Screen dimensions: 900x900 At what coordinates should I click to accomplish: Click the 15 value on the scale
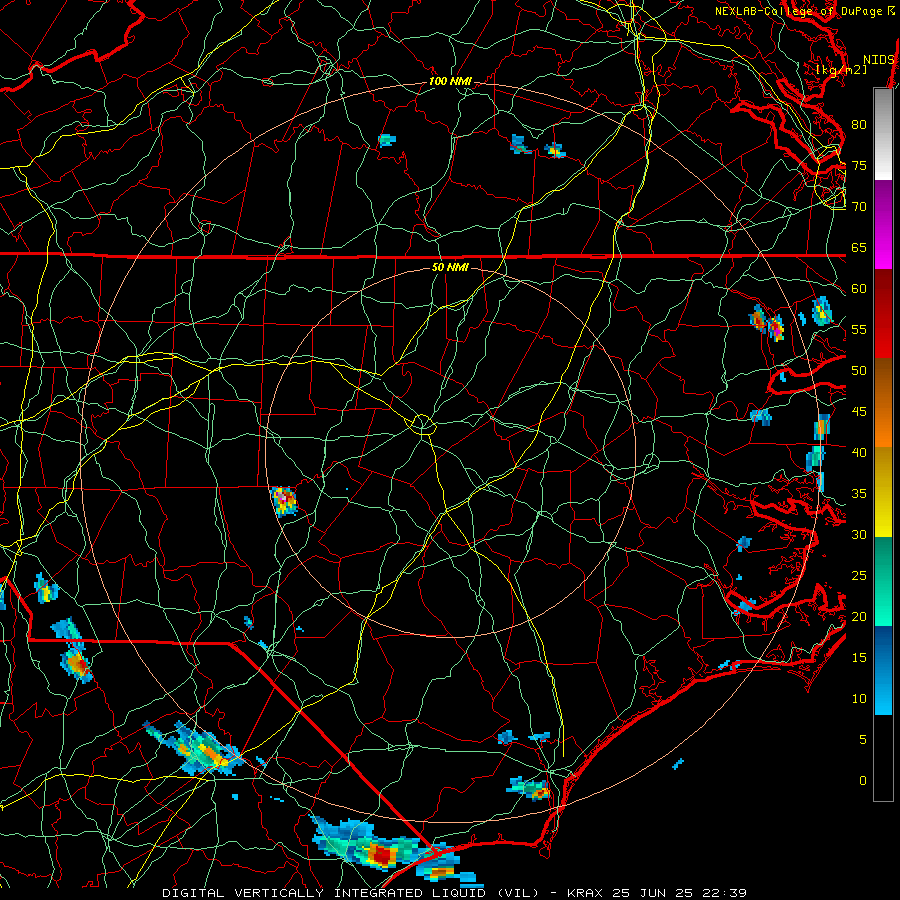click(x=859, y=658)
